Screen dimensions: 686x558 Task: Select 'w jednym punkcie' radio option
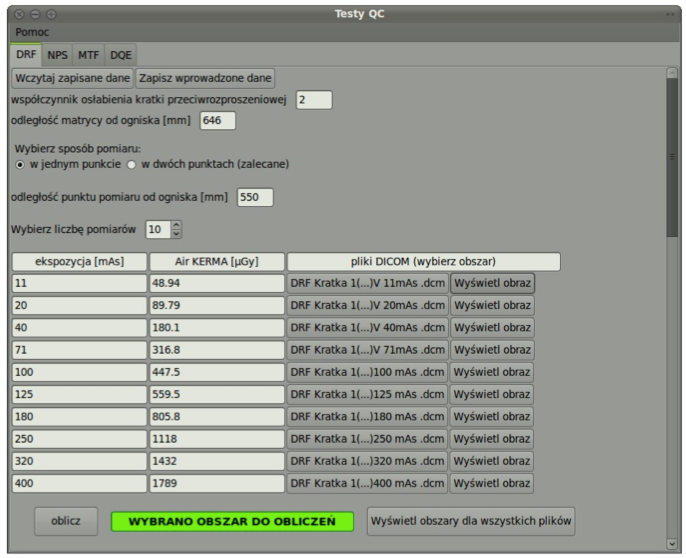click(x=20, y=164)
